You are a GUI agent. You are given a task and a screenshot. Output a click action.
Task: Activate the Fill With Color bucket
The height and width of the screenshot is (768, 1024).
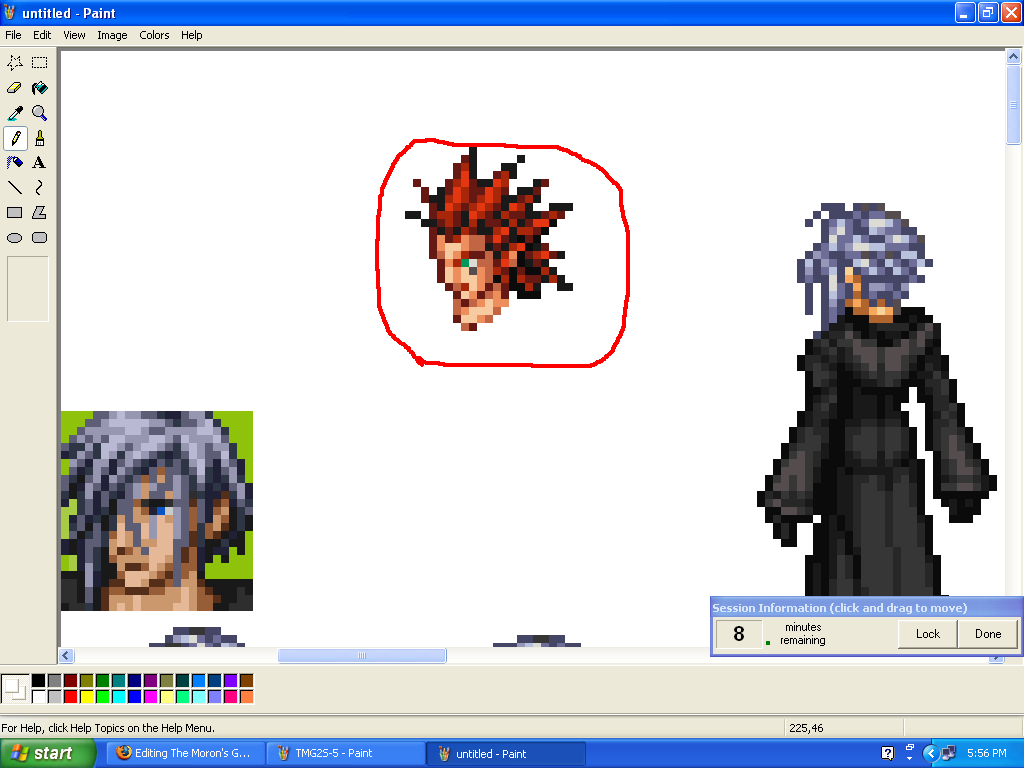point(40,88)
